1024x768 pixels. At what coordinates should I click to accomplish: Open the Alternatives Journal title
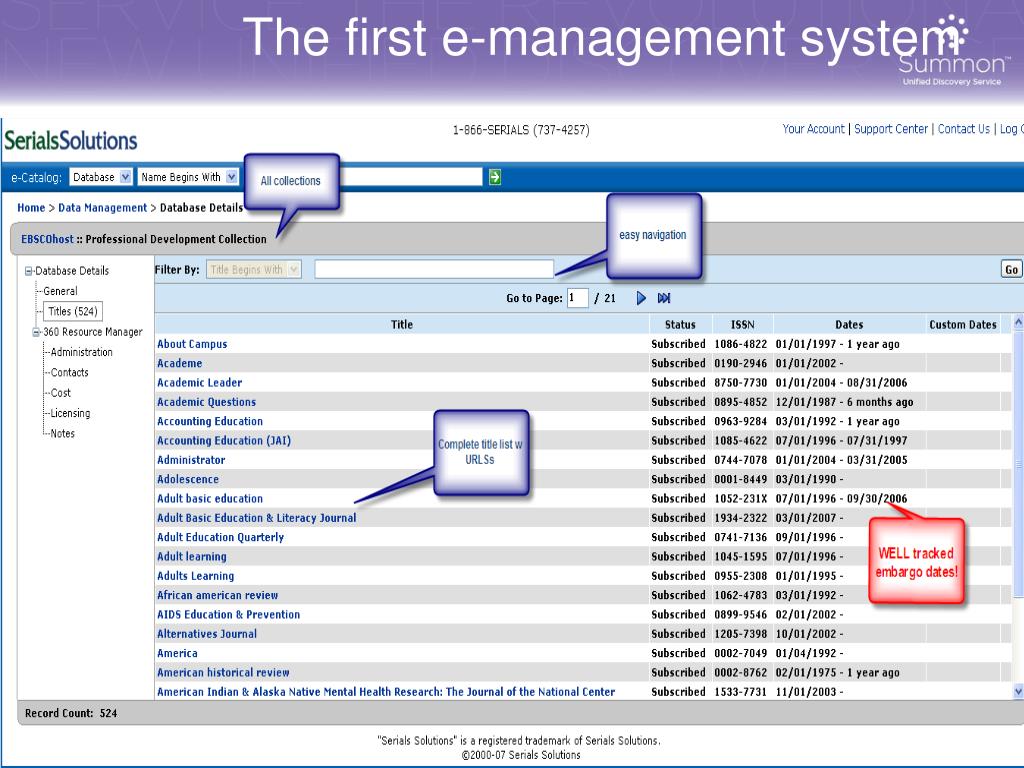tap(207, 634)
